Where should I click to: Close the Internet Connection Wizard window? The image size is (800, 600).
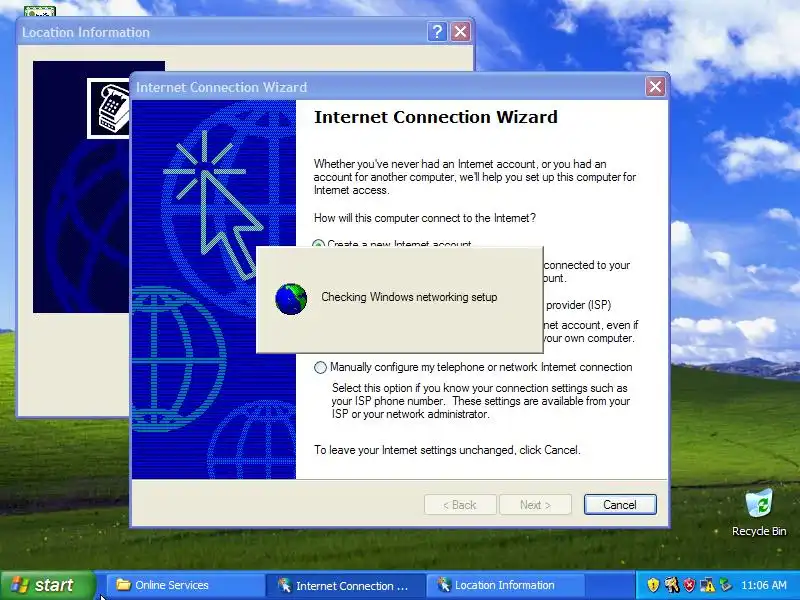pyautogui.click(x=655, y=87)
